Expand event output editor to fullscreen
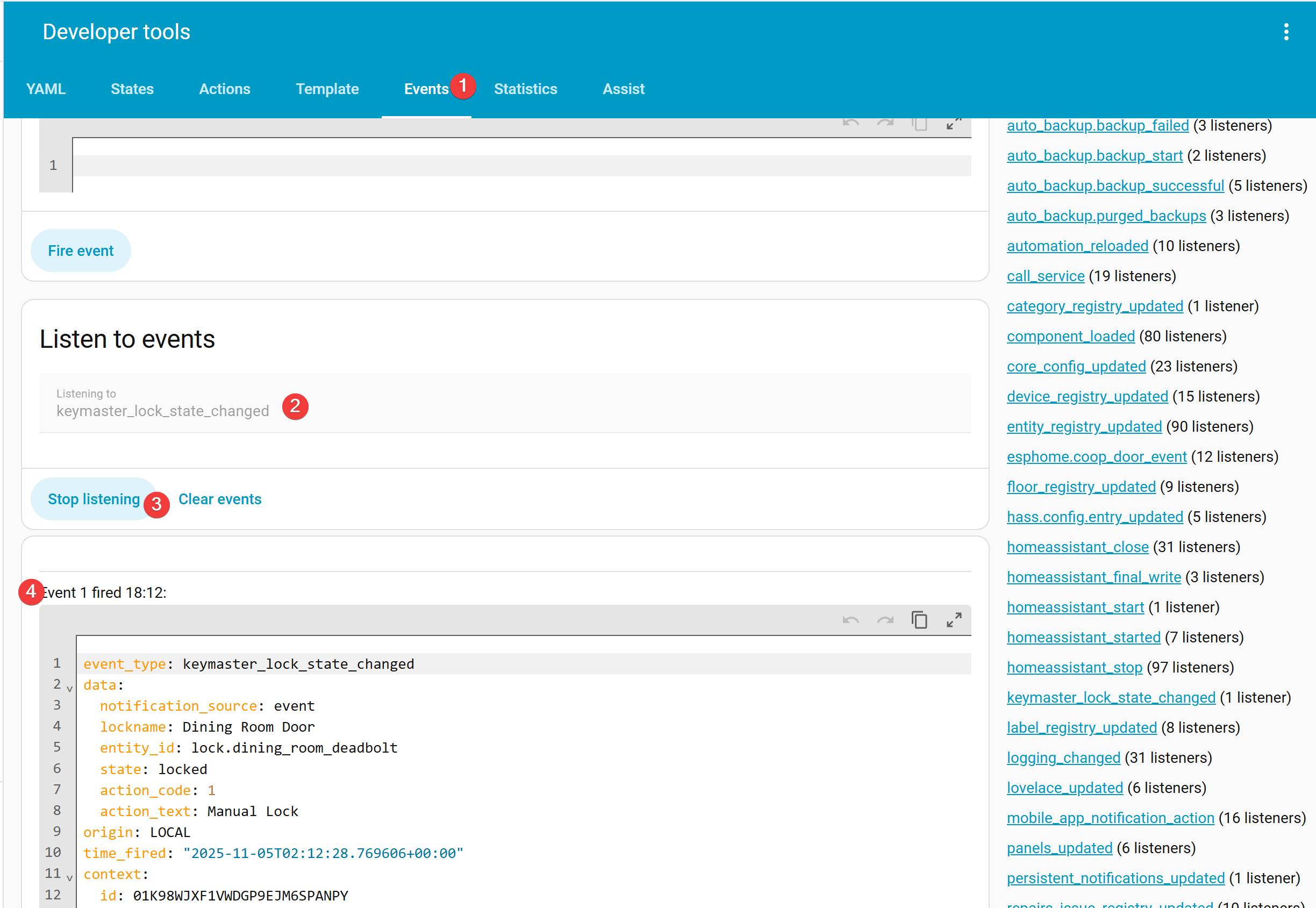The height and width of the screenshot is (908, 1316). [x=954, y=619]
